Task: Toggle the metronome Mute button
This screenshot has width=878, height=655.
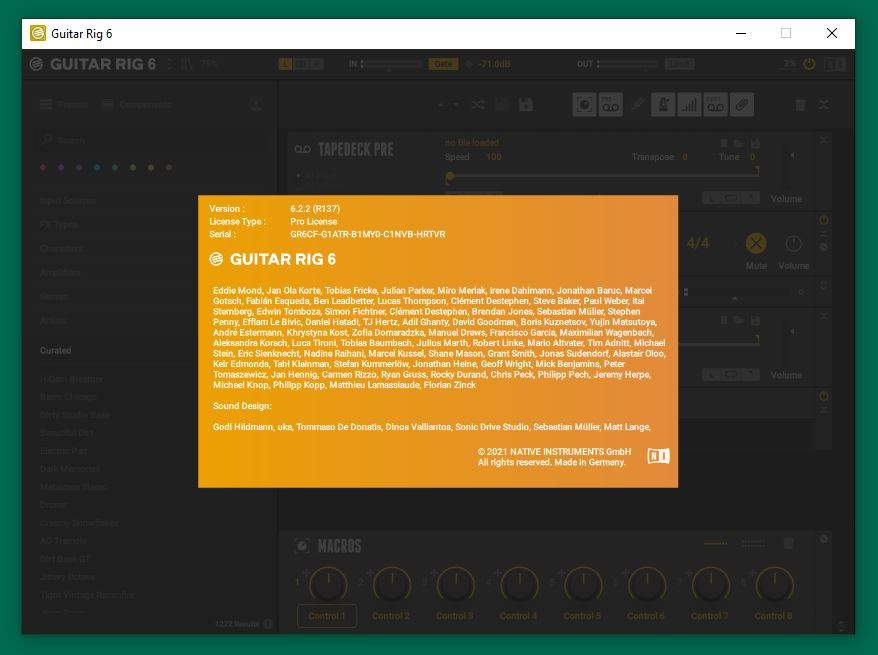Action: point(756,244)
